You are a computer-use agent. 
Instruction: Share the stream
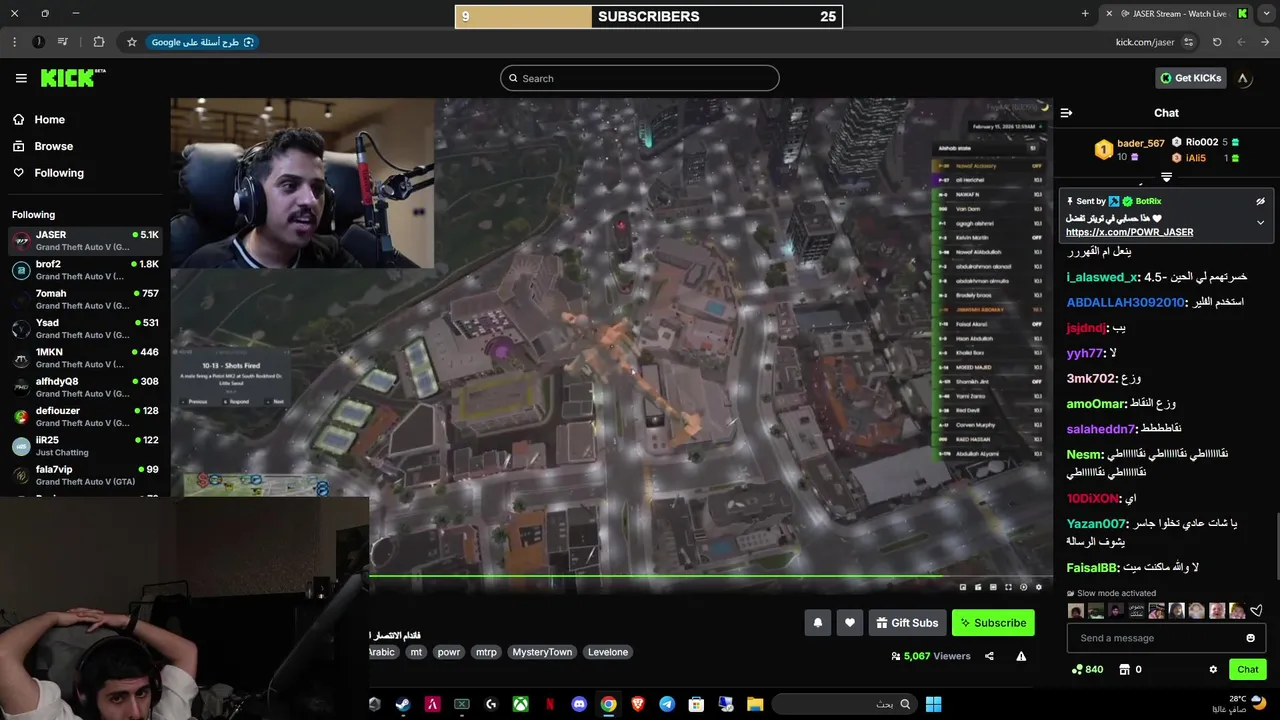[x=989, y=656]
